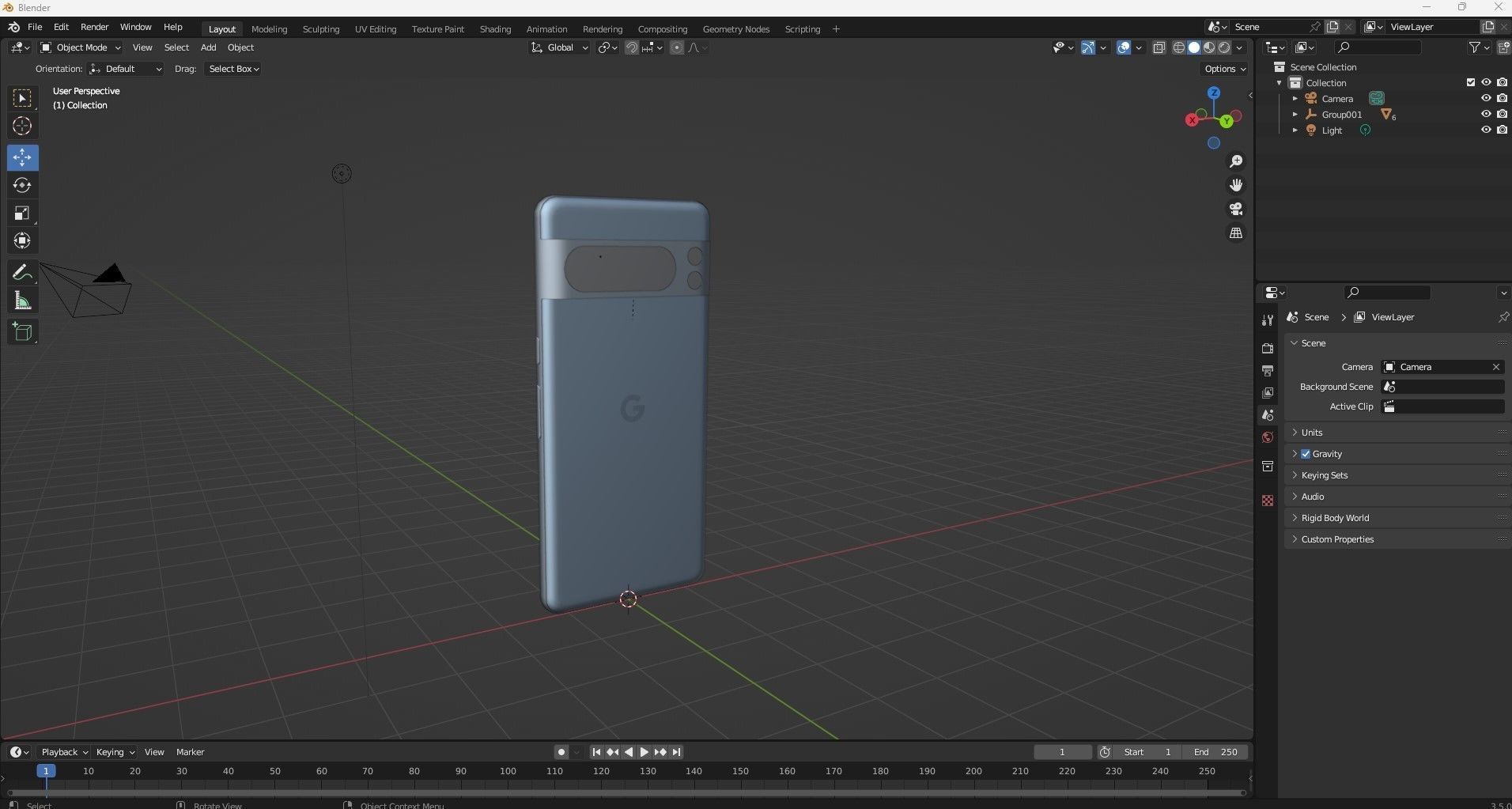Open the timeline Playback menu
Viewport: 1512px width, 809px height.
click(64, 752)
